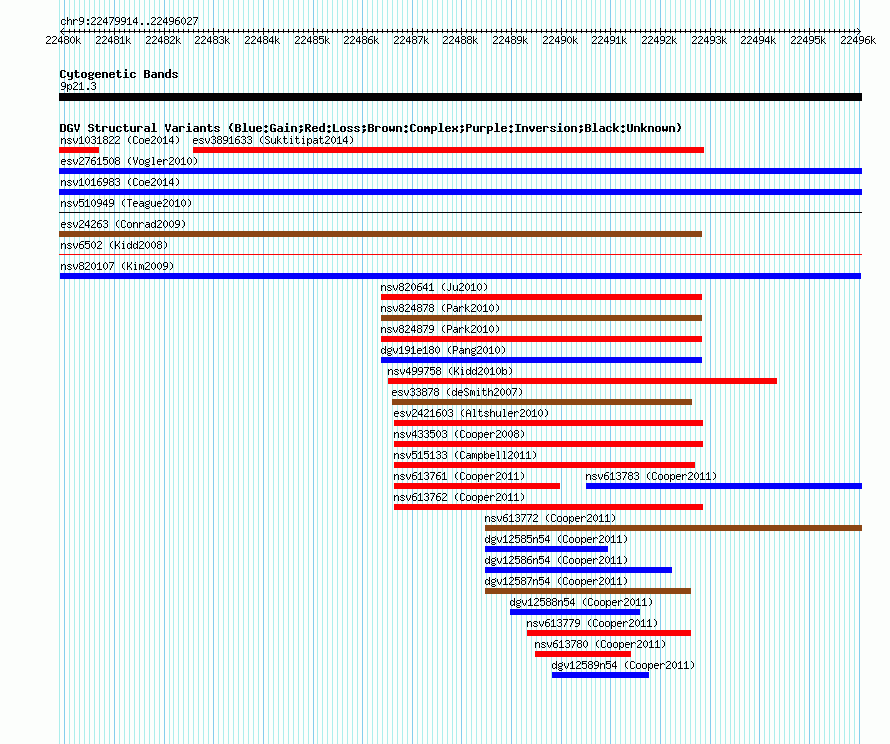The image size is (890, 744).
Task: Select nsv613762 (Cooper2011) label
Action: click(x=459, y=497)
